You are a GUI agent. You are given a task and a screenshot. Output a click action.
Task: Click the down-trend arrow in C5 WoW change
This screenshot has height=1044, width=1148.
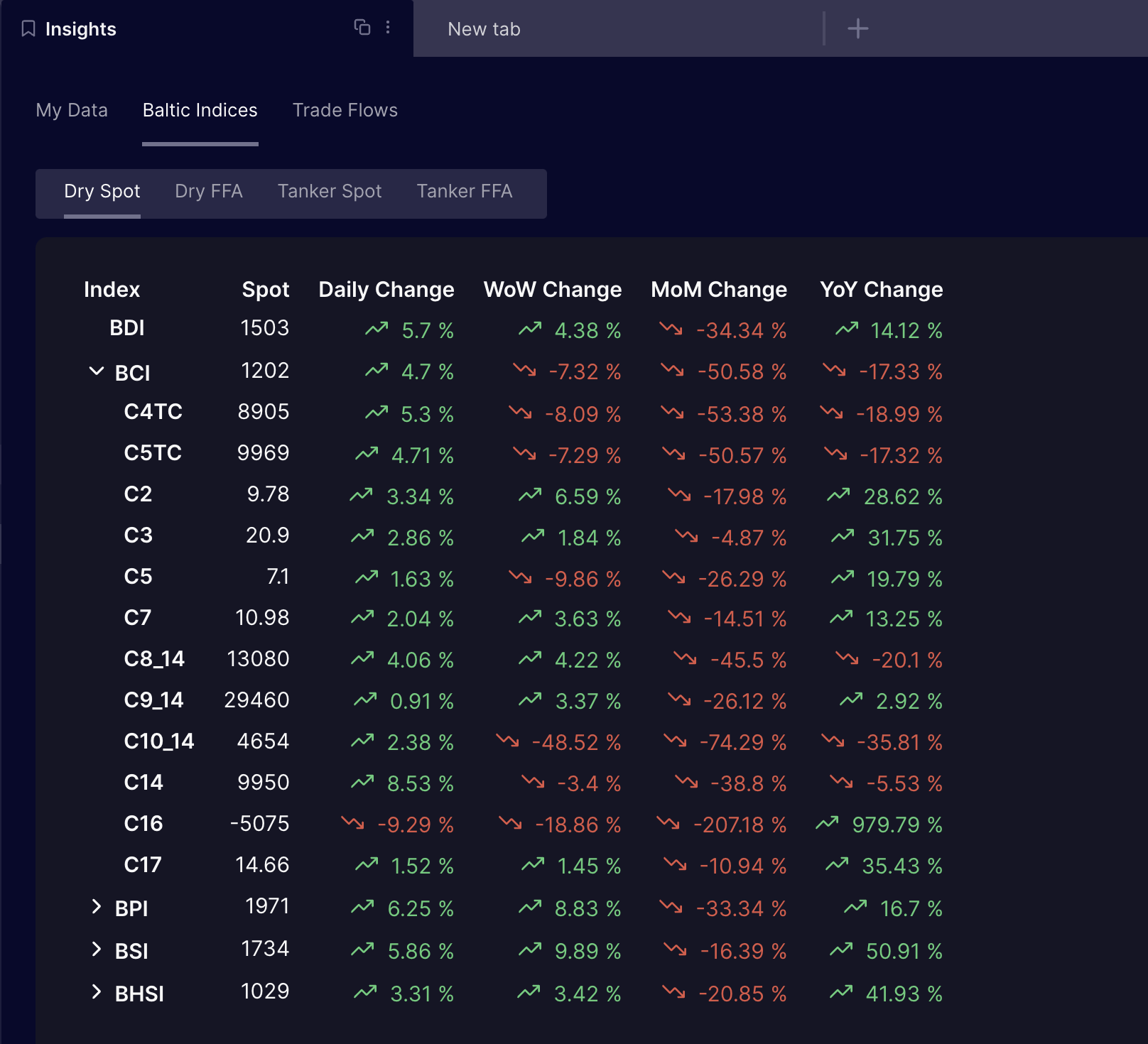520,577
